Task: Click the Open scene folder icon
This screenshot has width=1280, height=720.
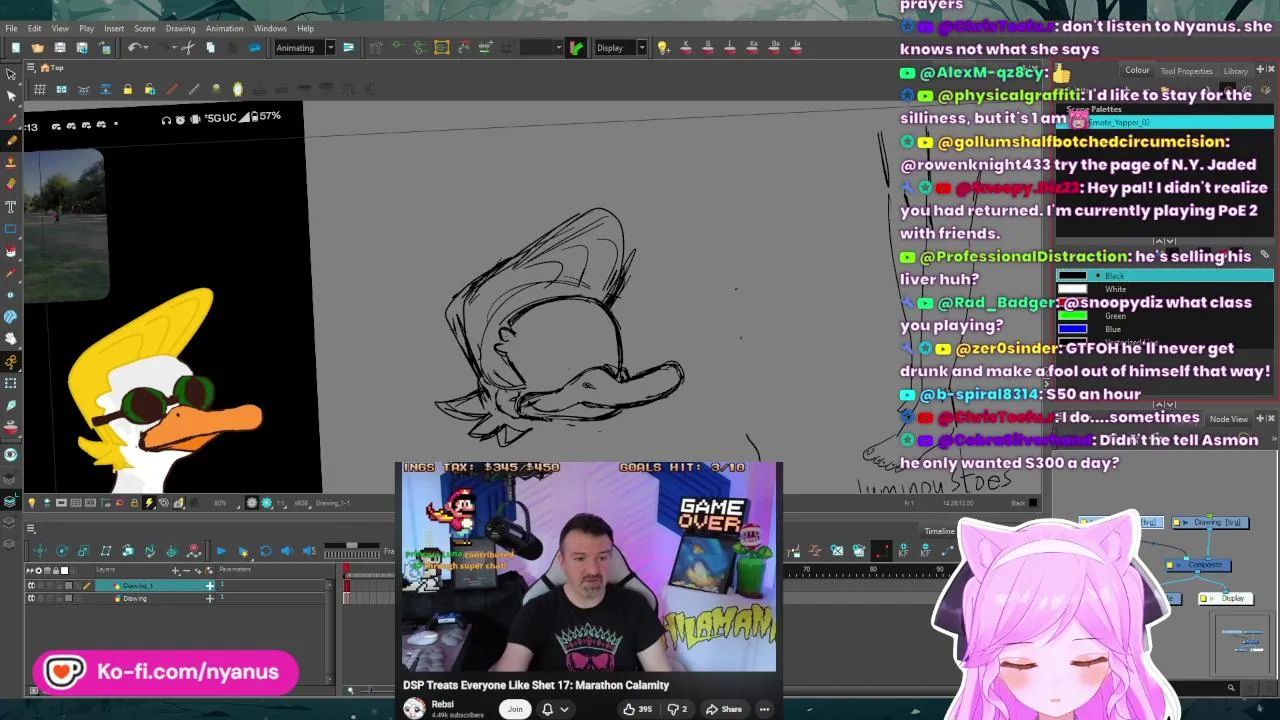Action: (x=37, y=48)
